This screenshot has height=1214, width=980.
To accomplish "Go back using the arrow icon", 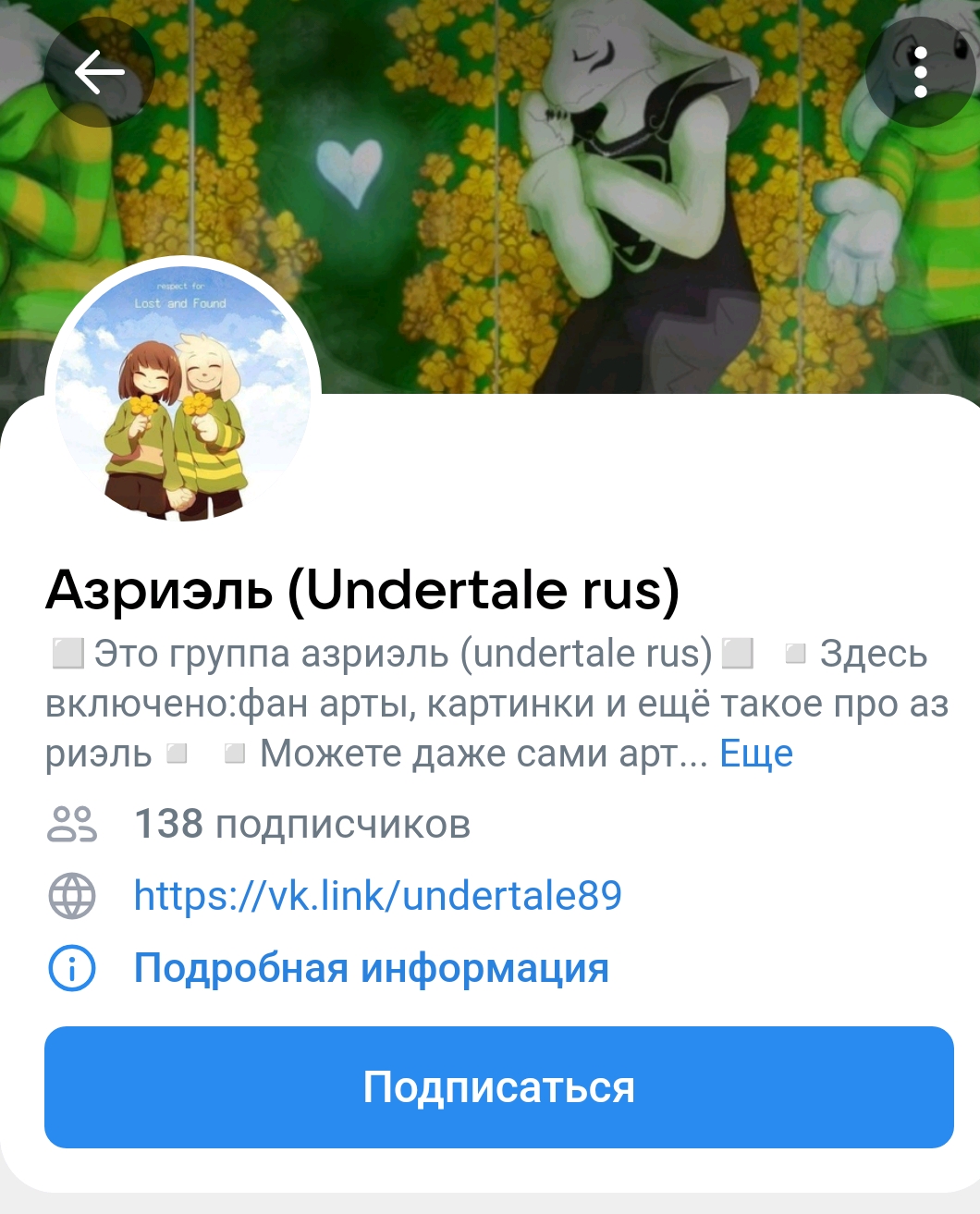I will pos(99,72).
